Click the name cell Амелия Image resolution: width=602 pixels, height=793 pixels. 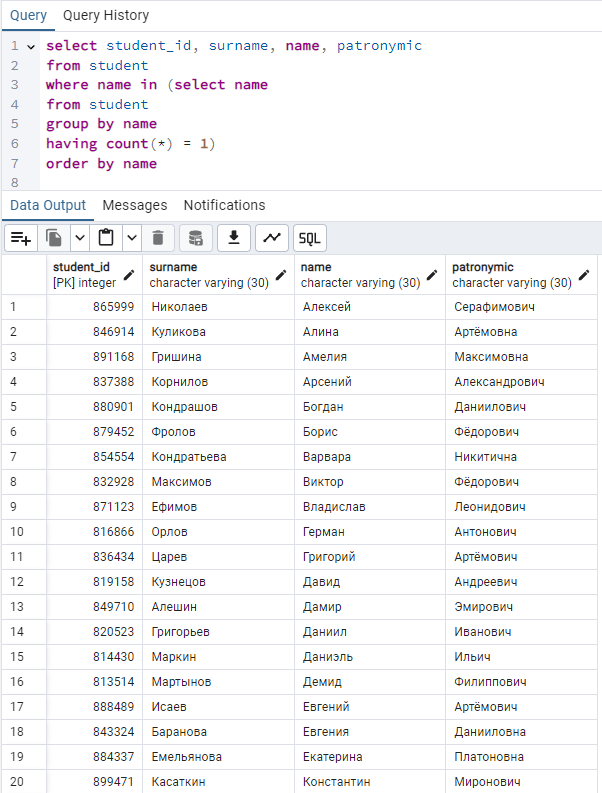pos(370,357)
